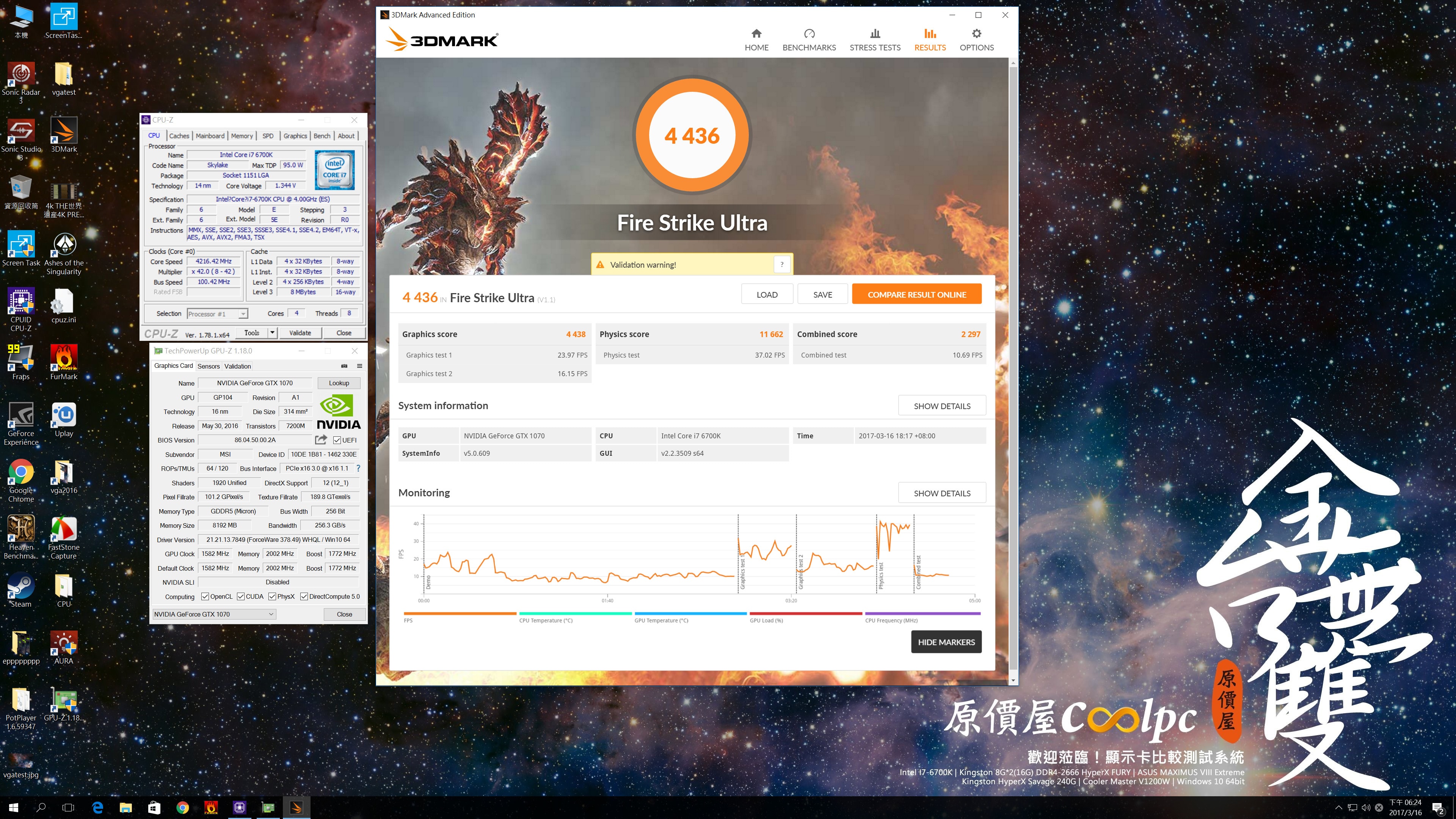Click the Bus Interface question mark in GPU-Z
Screen dimensions: 1456x819
(x=358, y=468)
